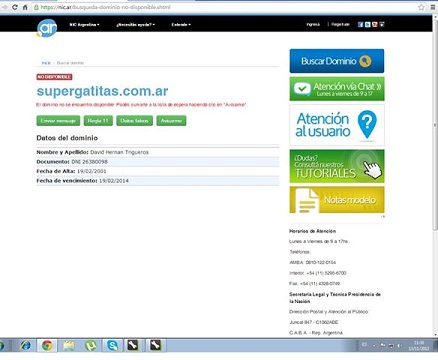Open the Notas modelo banner

(337, 200)
